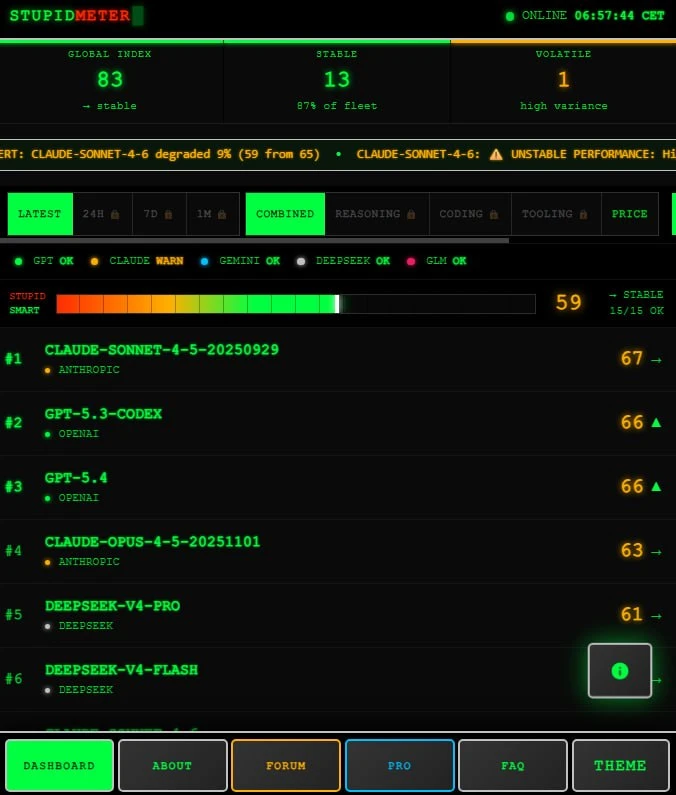The height and width of the screenshot is (795, 676).
Task: Click the #6 rank number
Action: pos(14,678)
